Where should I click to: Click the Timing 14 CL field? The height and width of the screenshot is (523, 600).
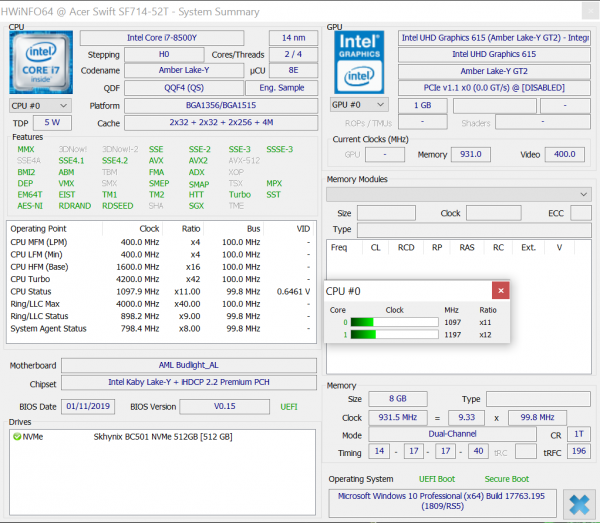click(x=379, y=451)
